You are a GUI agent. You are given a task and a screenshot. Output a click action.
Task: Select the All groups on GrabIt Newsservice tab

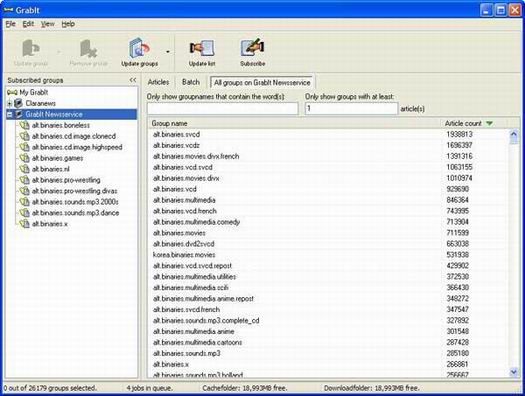coord(262,82)
